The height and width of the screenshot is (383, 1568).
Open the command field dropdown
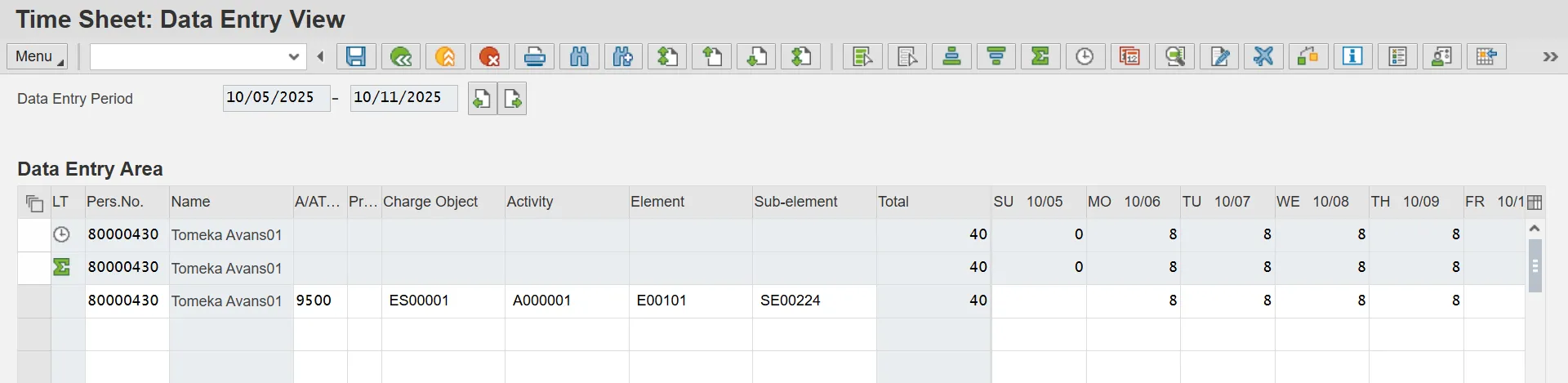coord(294,56)
